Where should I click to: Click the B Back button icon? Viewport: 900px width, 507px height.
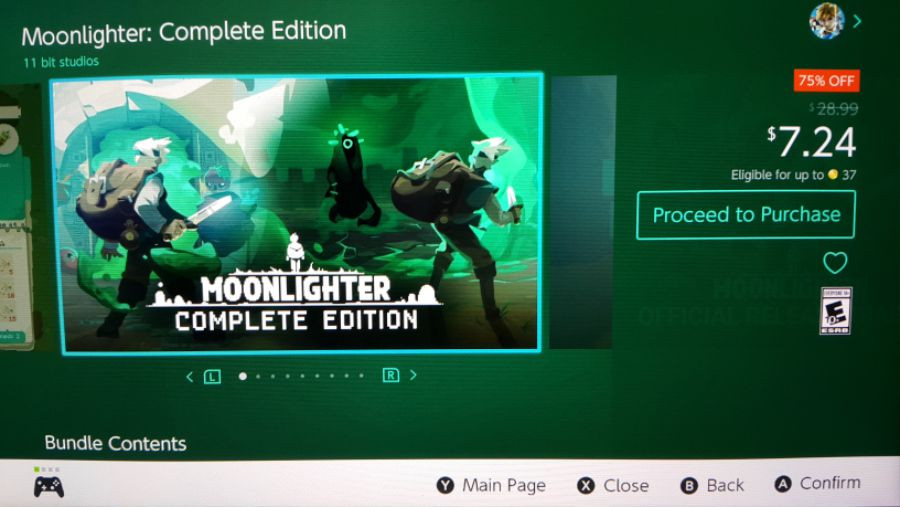click(x=688, y=486)
